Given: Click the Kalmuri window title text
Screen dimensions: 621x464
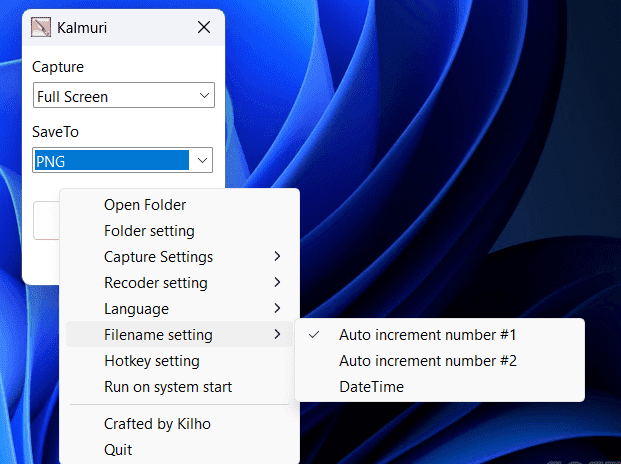Looking at the screenshot, I should 82,28.
